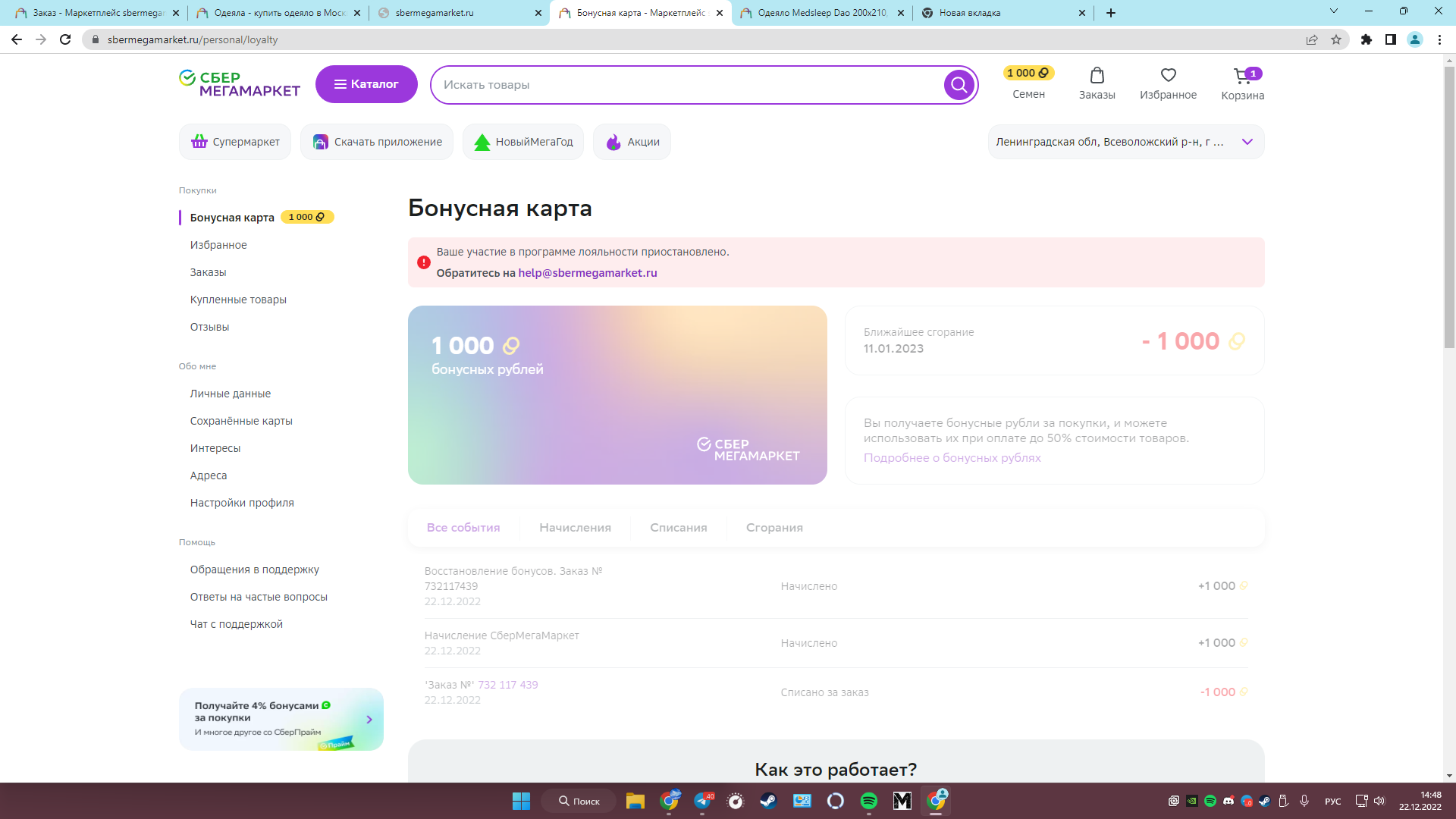Click the browser address bar URL
1456x819 pixels.
tap(193, 39)
